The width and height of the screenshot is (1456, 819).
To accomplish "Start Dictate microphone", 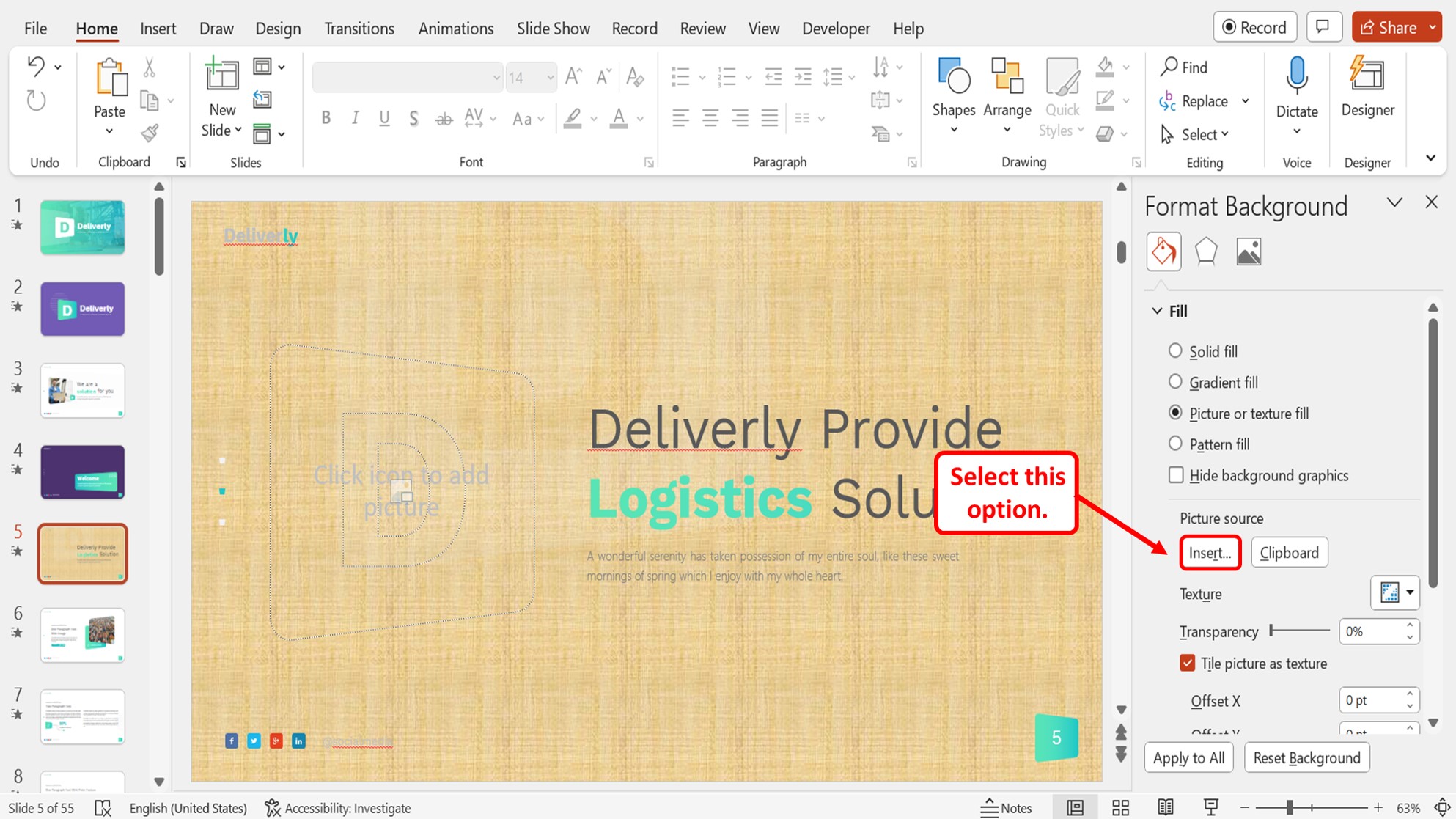I will (x=1297, y=76).
